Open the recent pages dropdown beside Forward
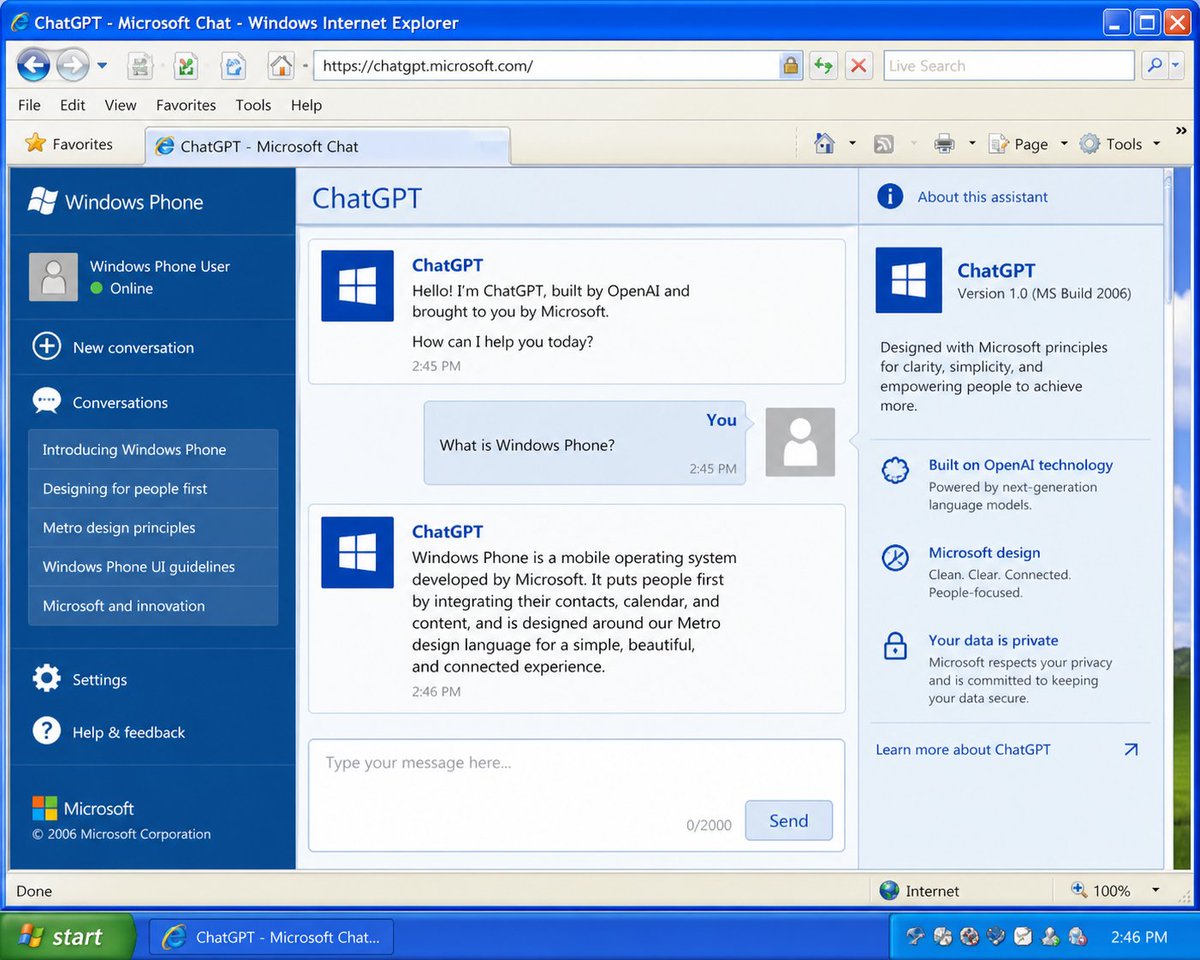Viewport: 1200px width, 960px height. (x=102, y=67)
